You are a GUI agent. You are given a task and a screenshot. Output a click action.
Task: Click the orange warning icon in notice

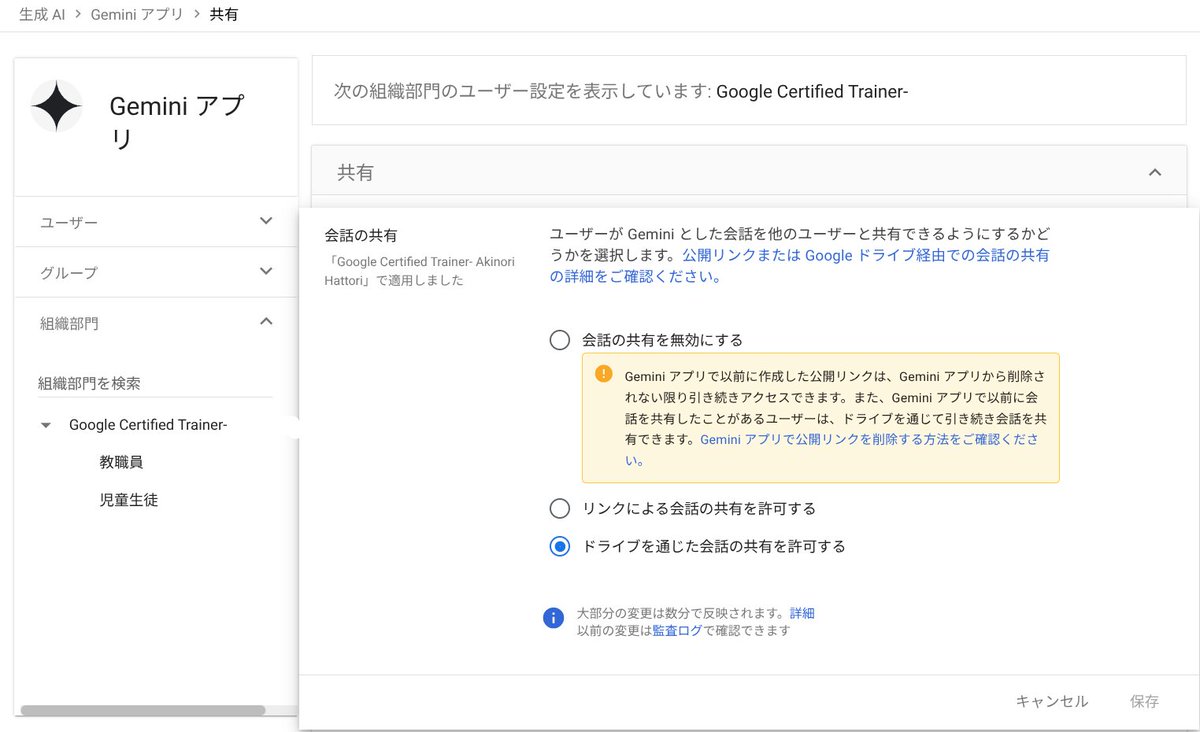click(603, 374)
